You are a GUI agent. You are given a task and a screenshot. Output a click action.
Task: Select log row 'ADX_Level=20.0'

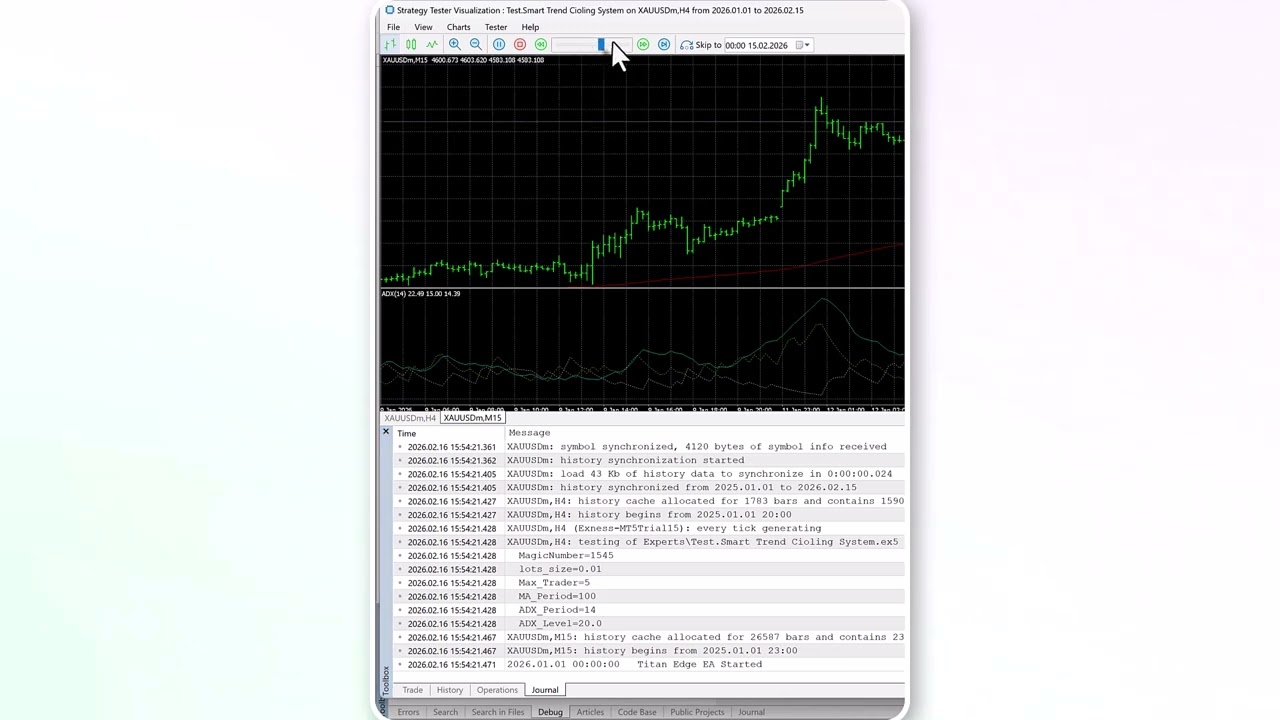coord(650,623)
